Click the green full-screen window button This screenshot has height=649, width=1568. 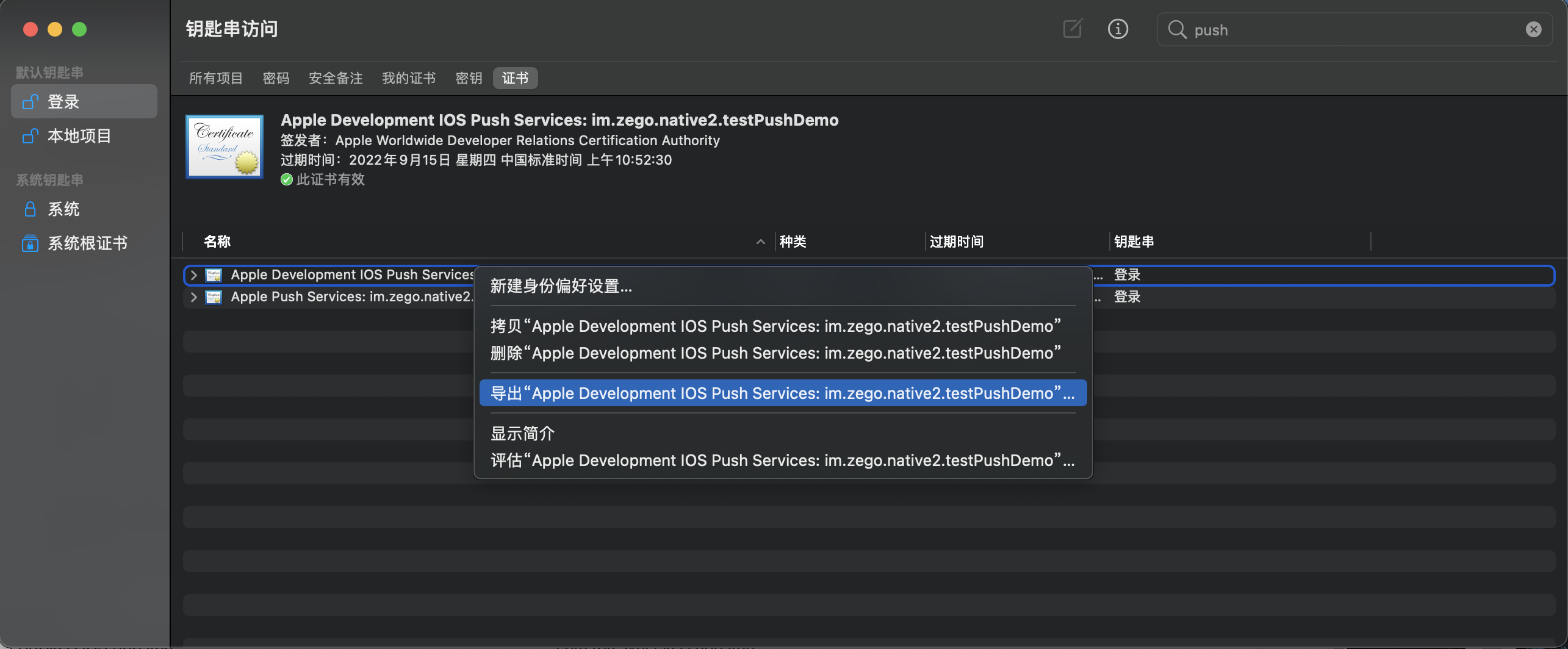point(79,29)
